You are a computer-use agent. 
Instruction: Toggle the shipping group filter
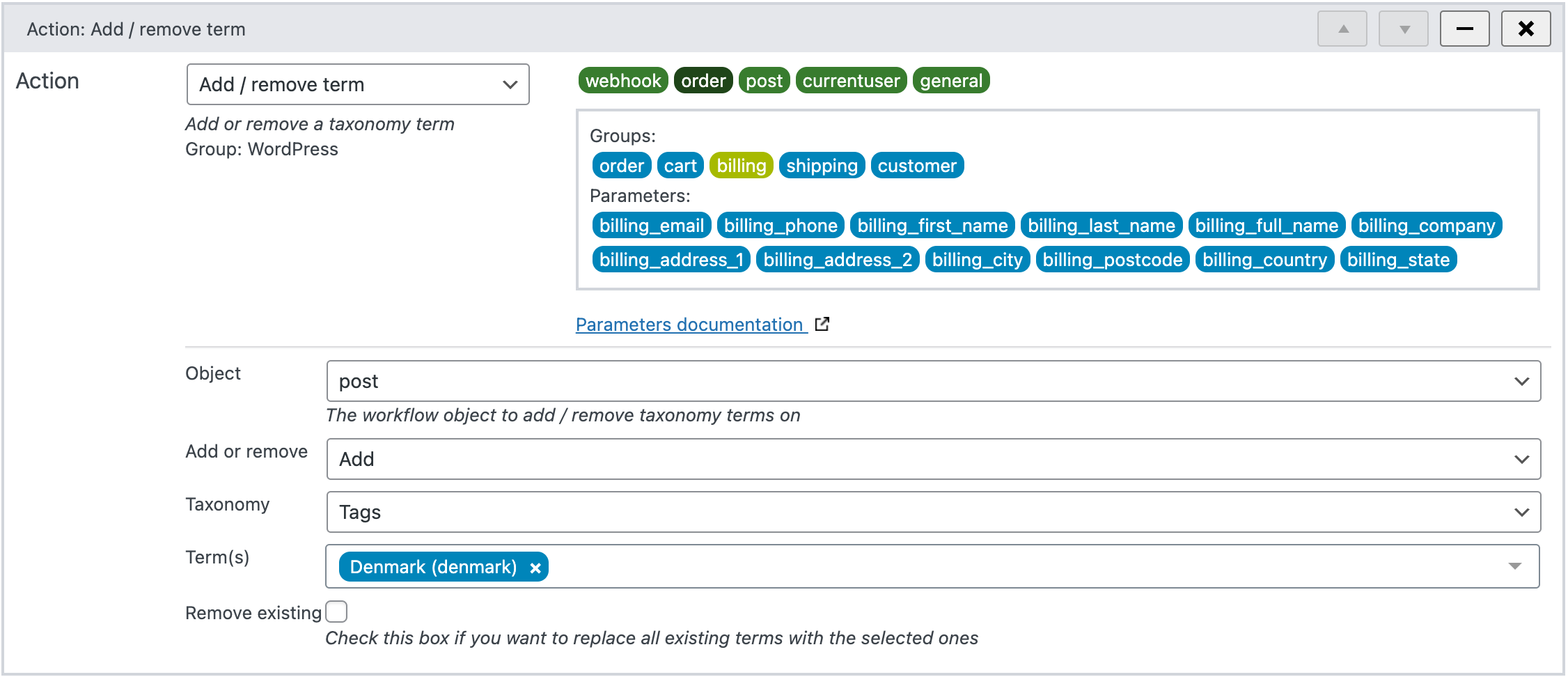pyautogui.click(x=822, y=165)
